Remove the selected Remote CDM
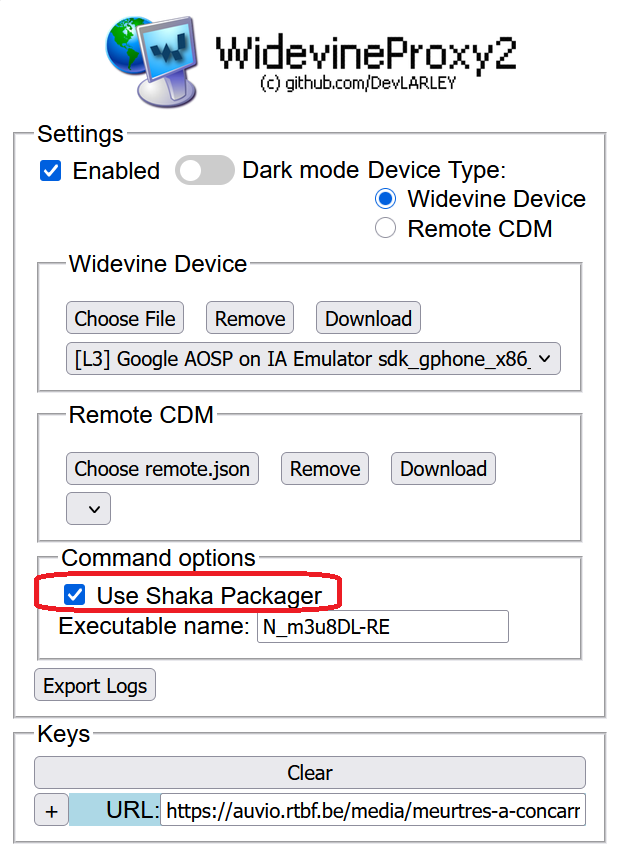This screenshot has width=619, height=851. 325,469
